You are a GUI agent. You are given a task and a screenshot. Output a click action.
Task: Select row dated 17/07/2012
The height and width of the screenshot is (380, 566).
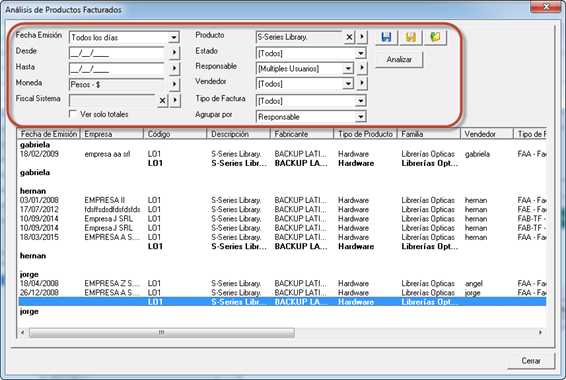pyautogui.click(x=282, y=210)
